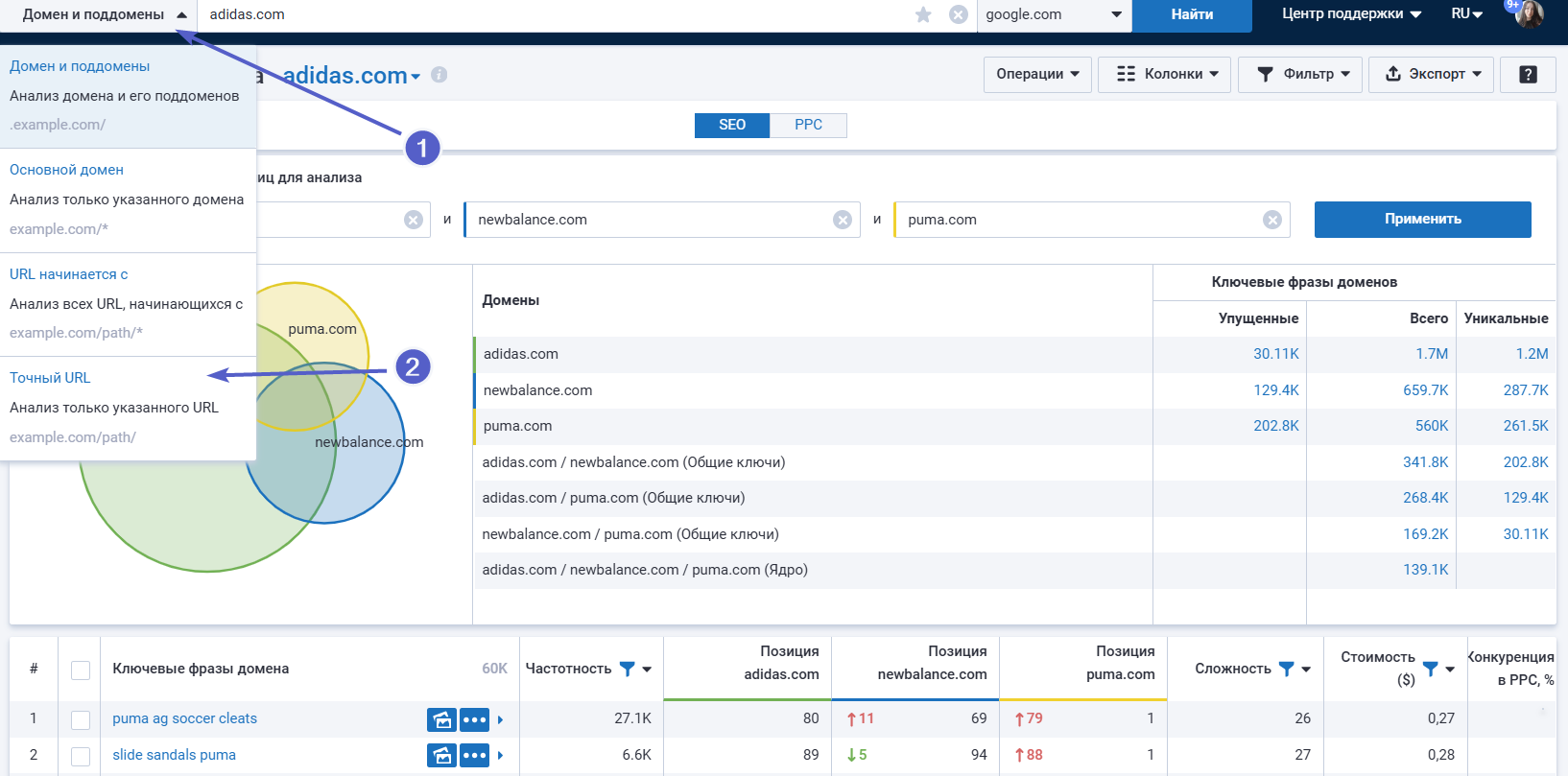
Task: Click the puma.com row in Домены table
Action: [1014, 426]
